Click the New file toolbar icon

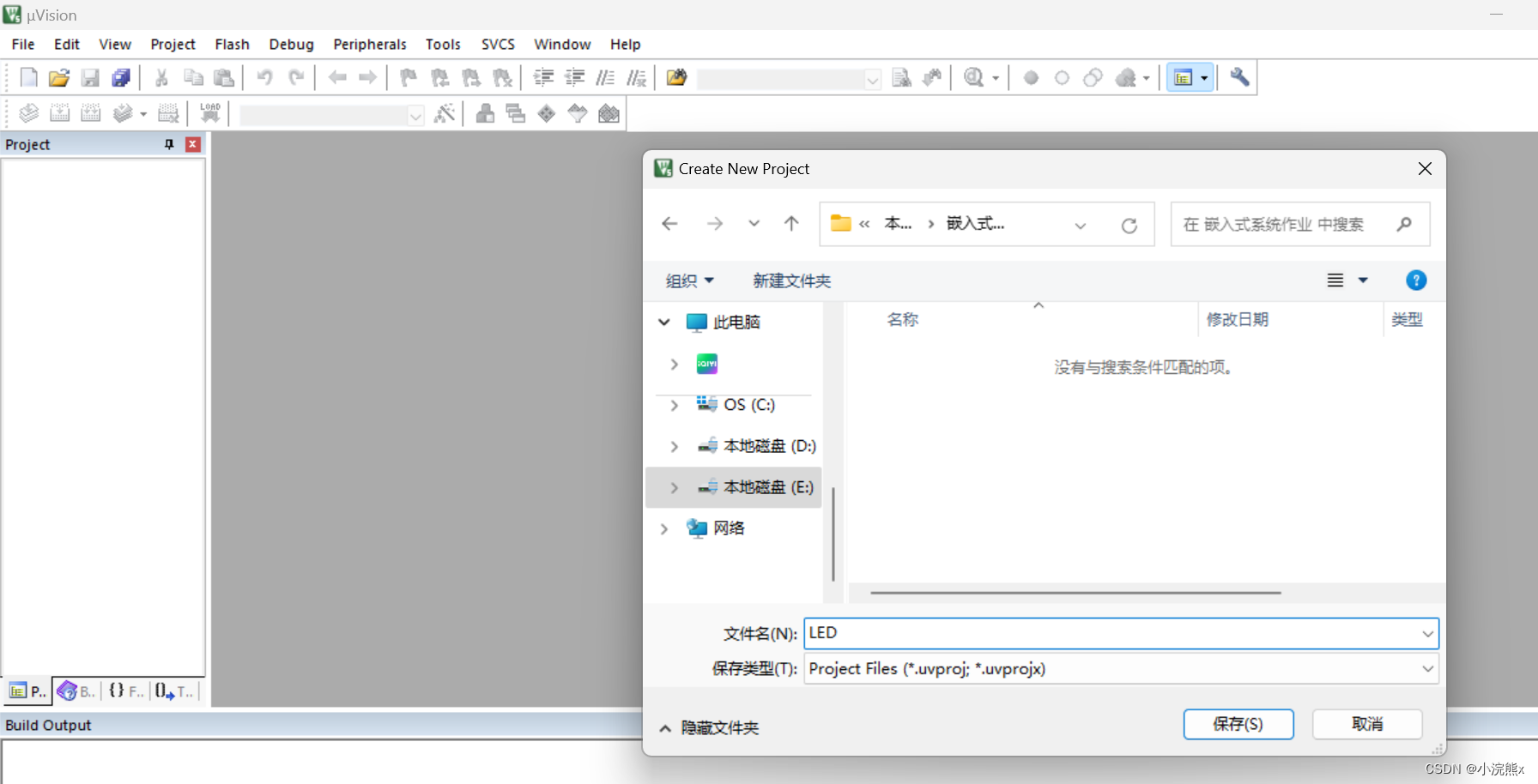tap(28, 78)
